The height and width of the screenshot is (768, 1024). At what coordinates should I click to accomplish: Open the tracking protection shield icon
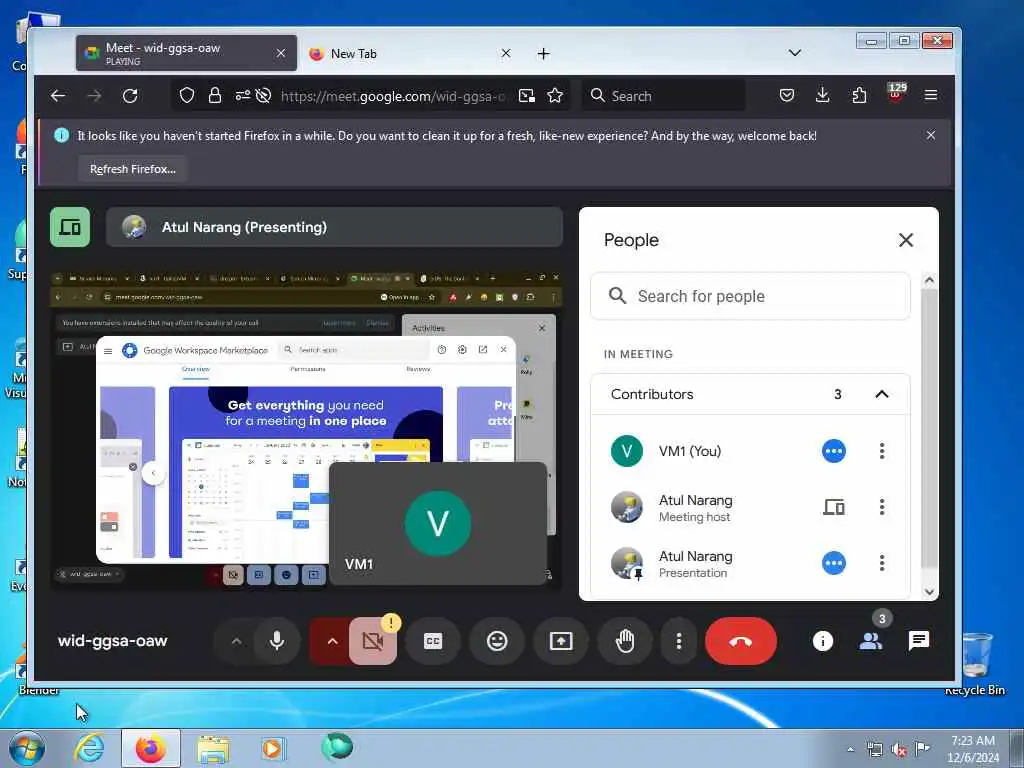(x=187, y=96)
